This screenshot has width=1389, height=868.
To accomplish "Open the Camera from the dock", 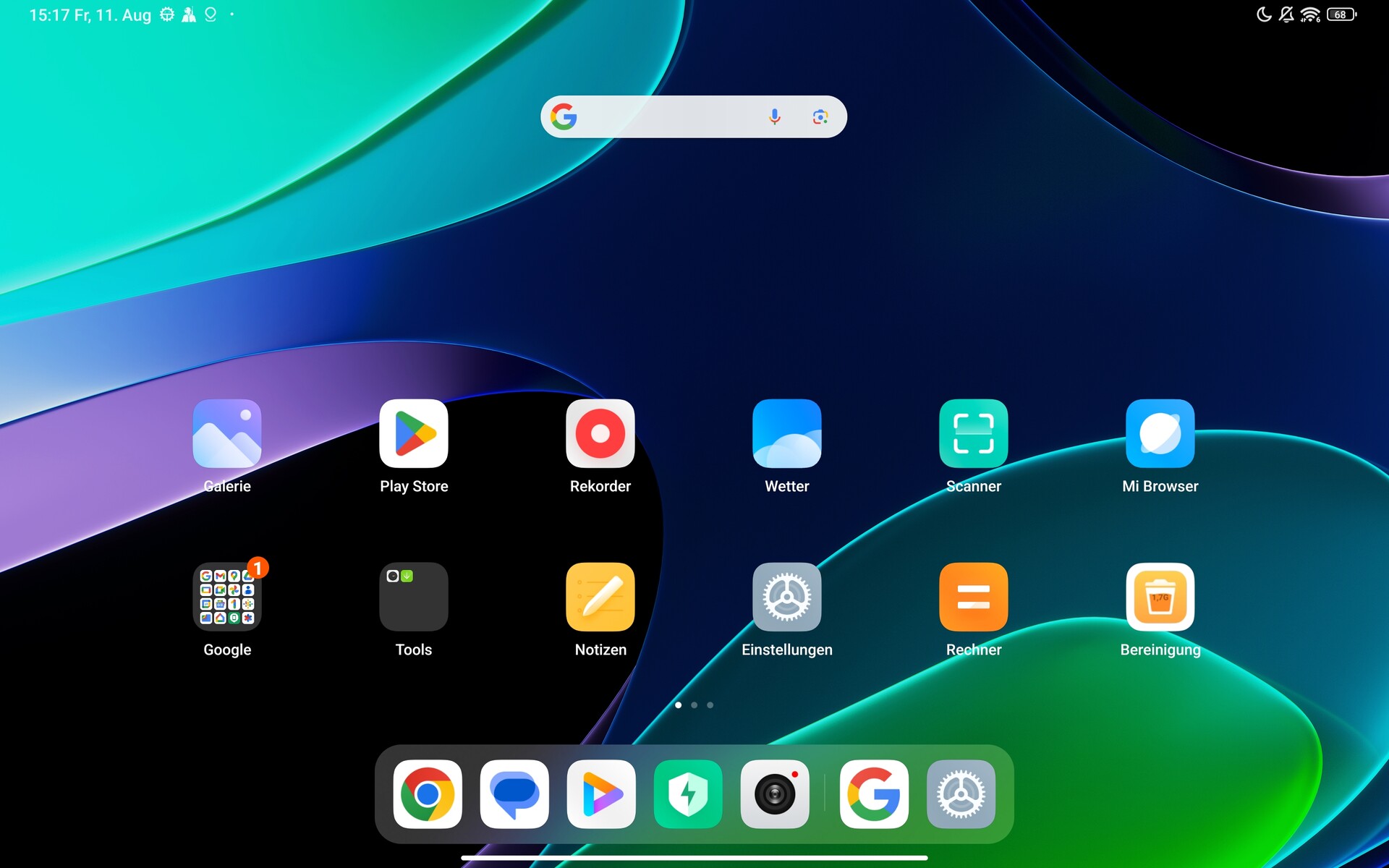I will click(x=775, y=793).
